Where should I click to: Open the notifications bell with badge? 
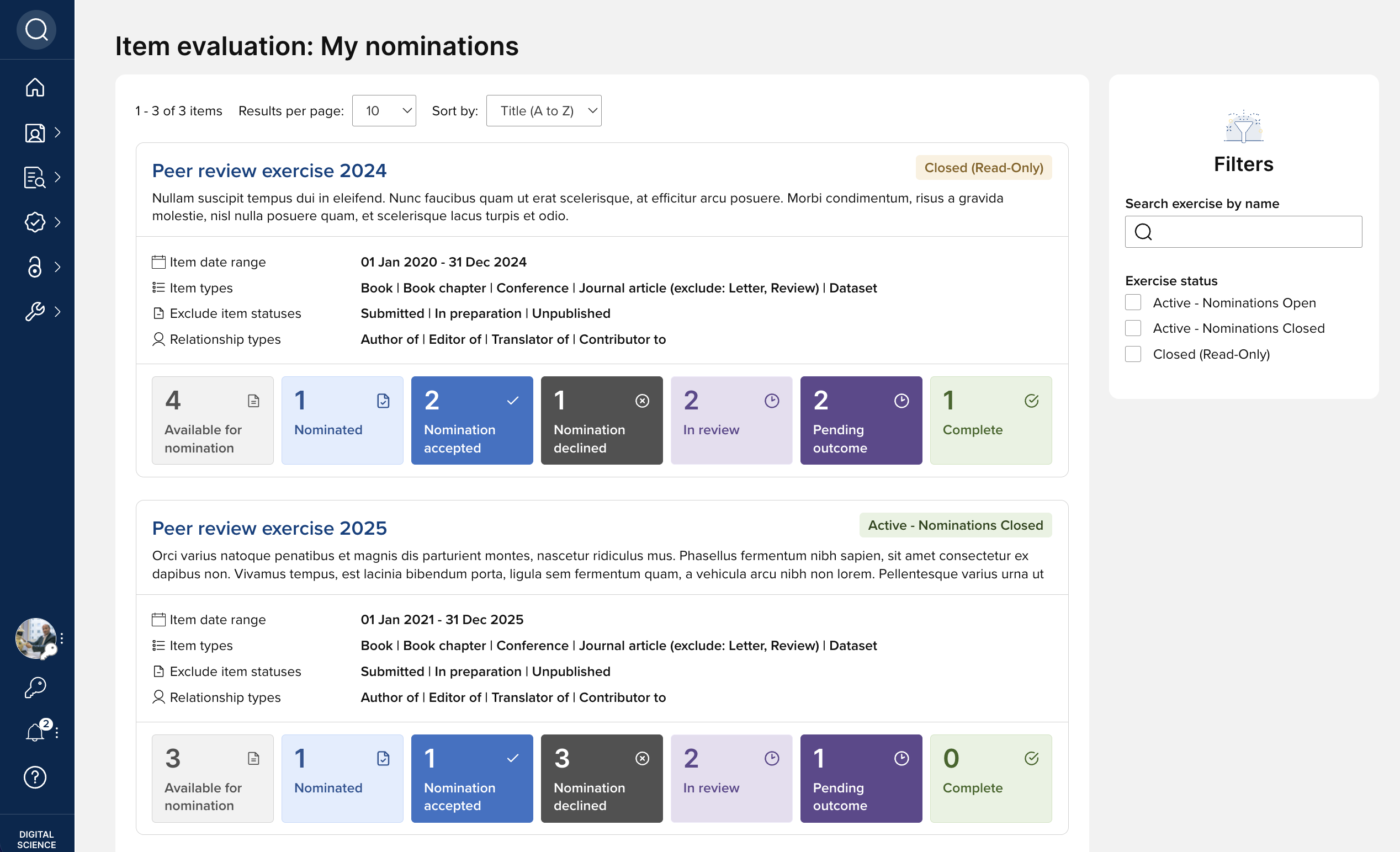point(35,732)
